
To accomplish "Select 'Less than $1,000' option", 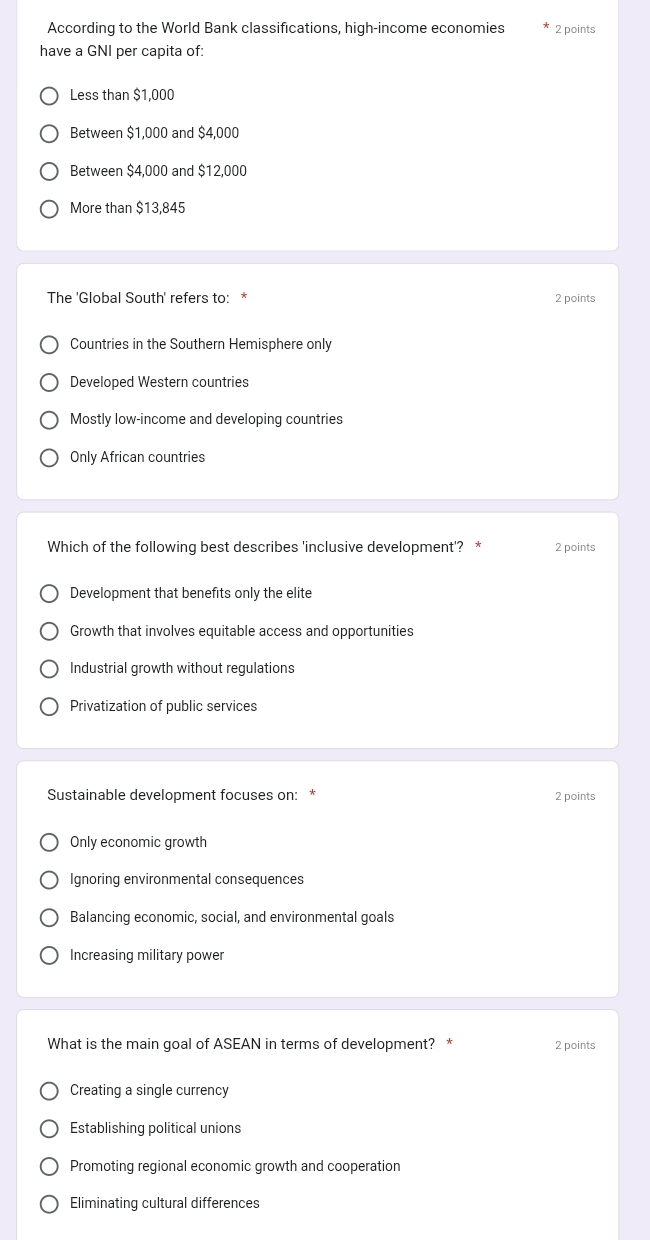I will click(49, 96).
